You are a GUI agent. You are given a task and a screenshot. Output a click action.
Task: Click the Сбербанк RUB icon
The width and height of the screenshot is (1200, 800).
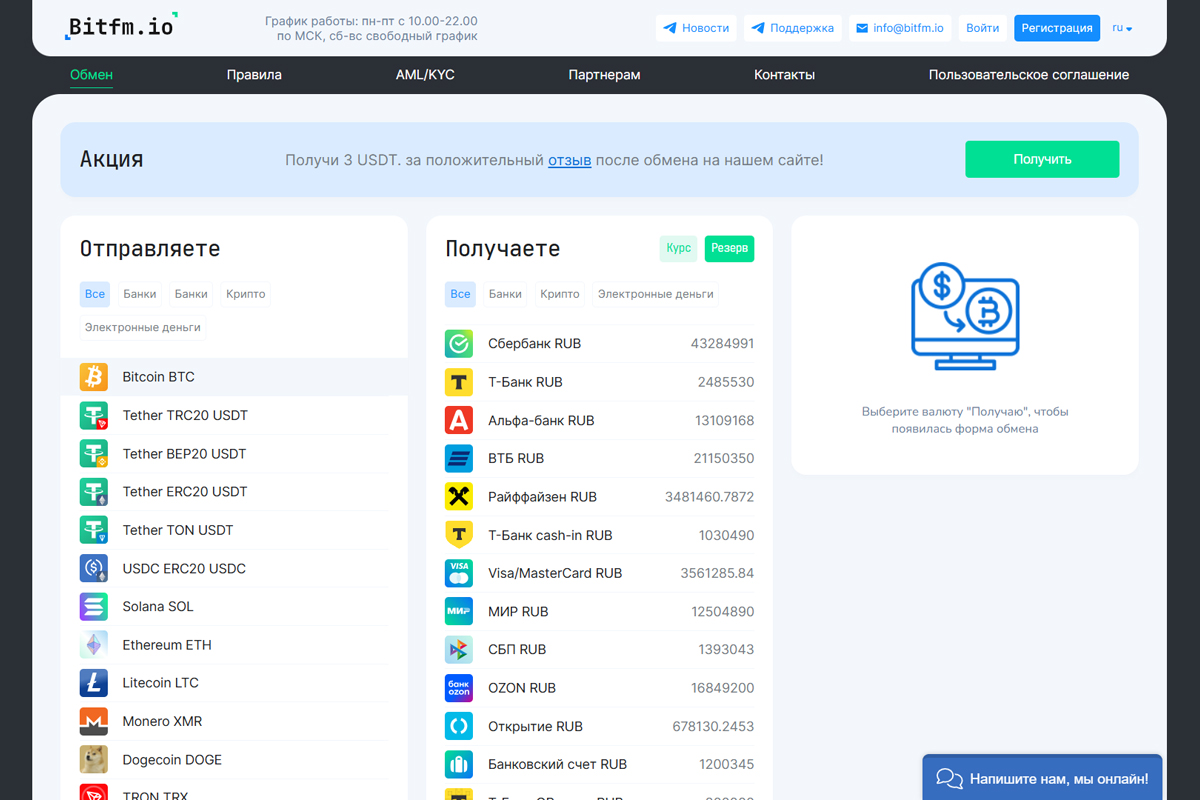(458, 343)
